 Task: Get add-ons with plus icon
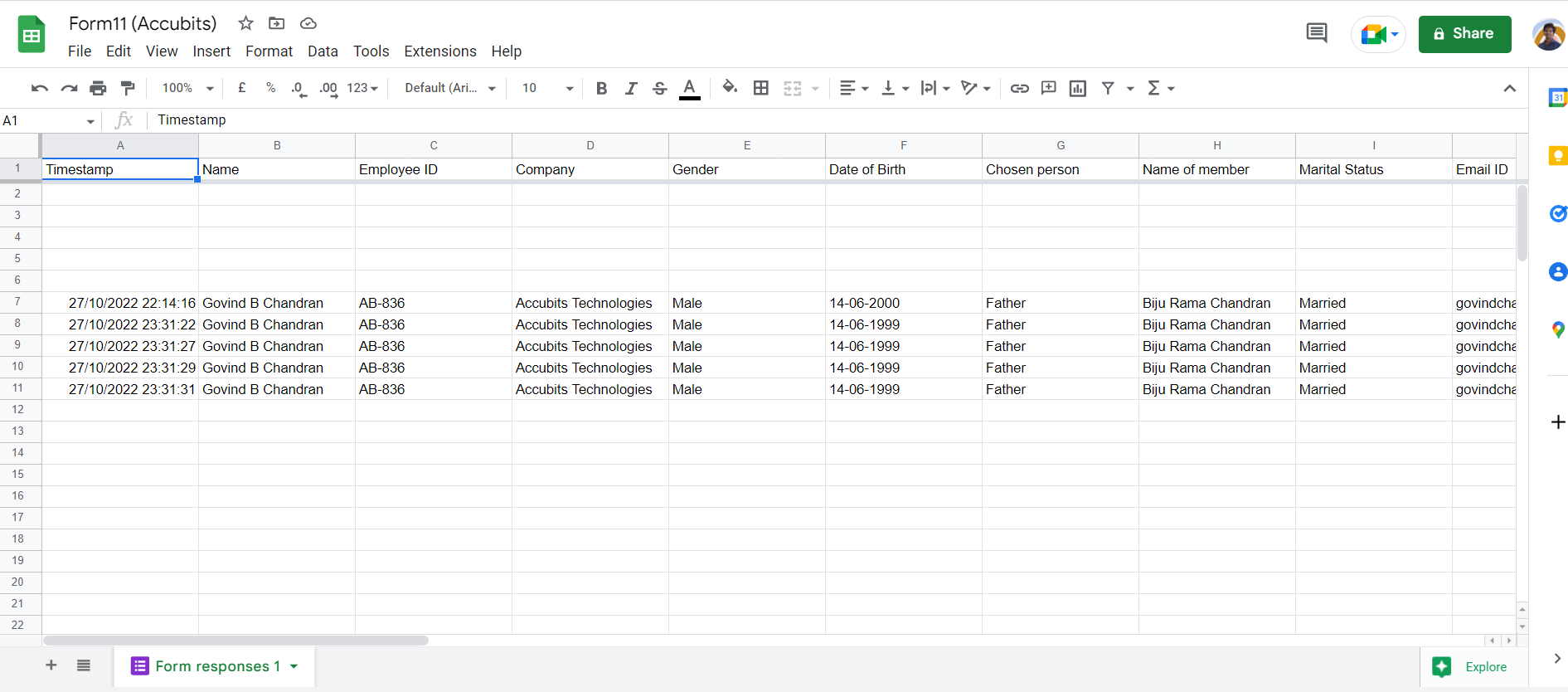(x=1558, y=422)
